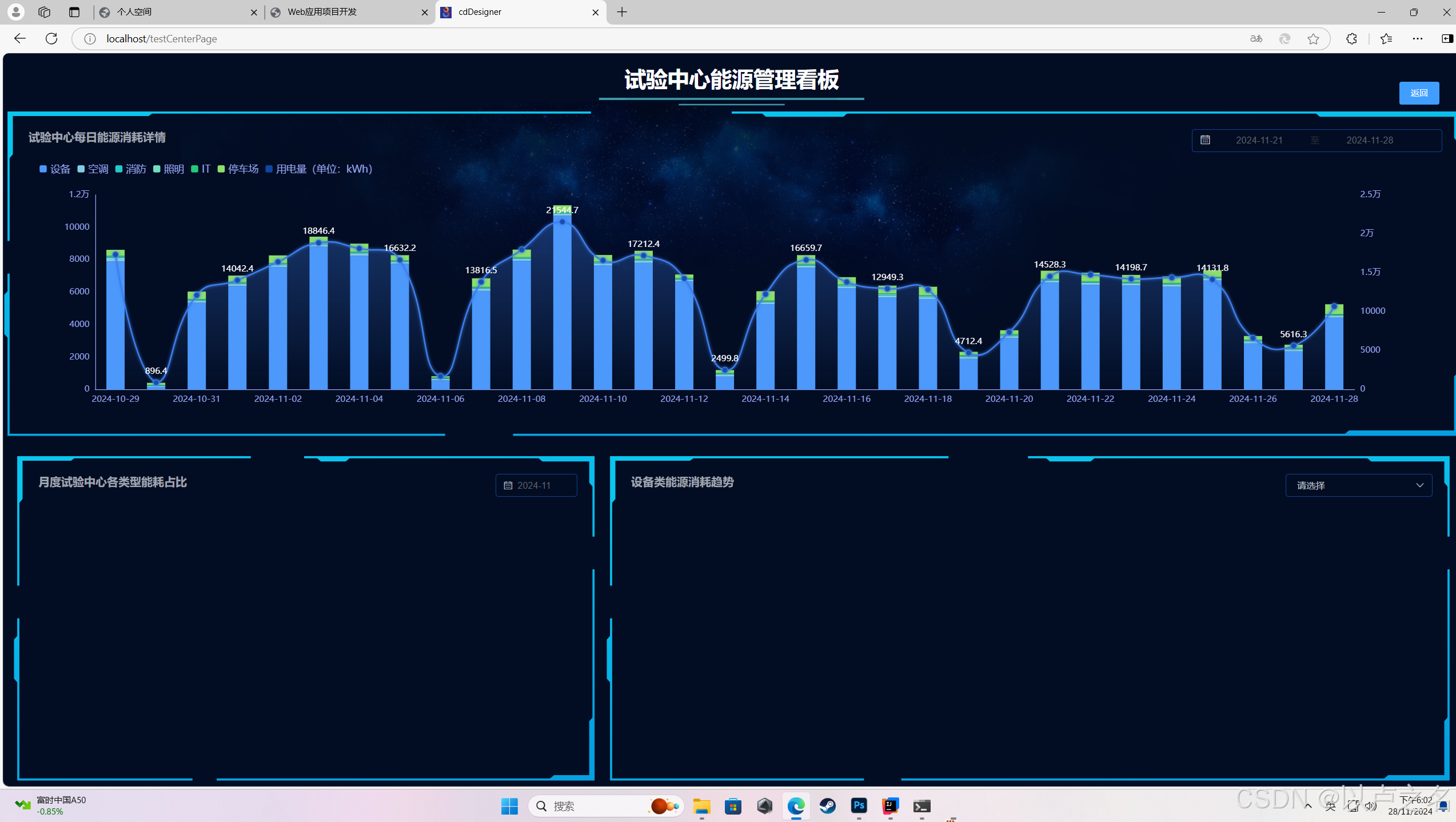This screenshot has height=822, width=1456.
Task: Open the translate page icon
Action: coord(1256,39)
